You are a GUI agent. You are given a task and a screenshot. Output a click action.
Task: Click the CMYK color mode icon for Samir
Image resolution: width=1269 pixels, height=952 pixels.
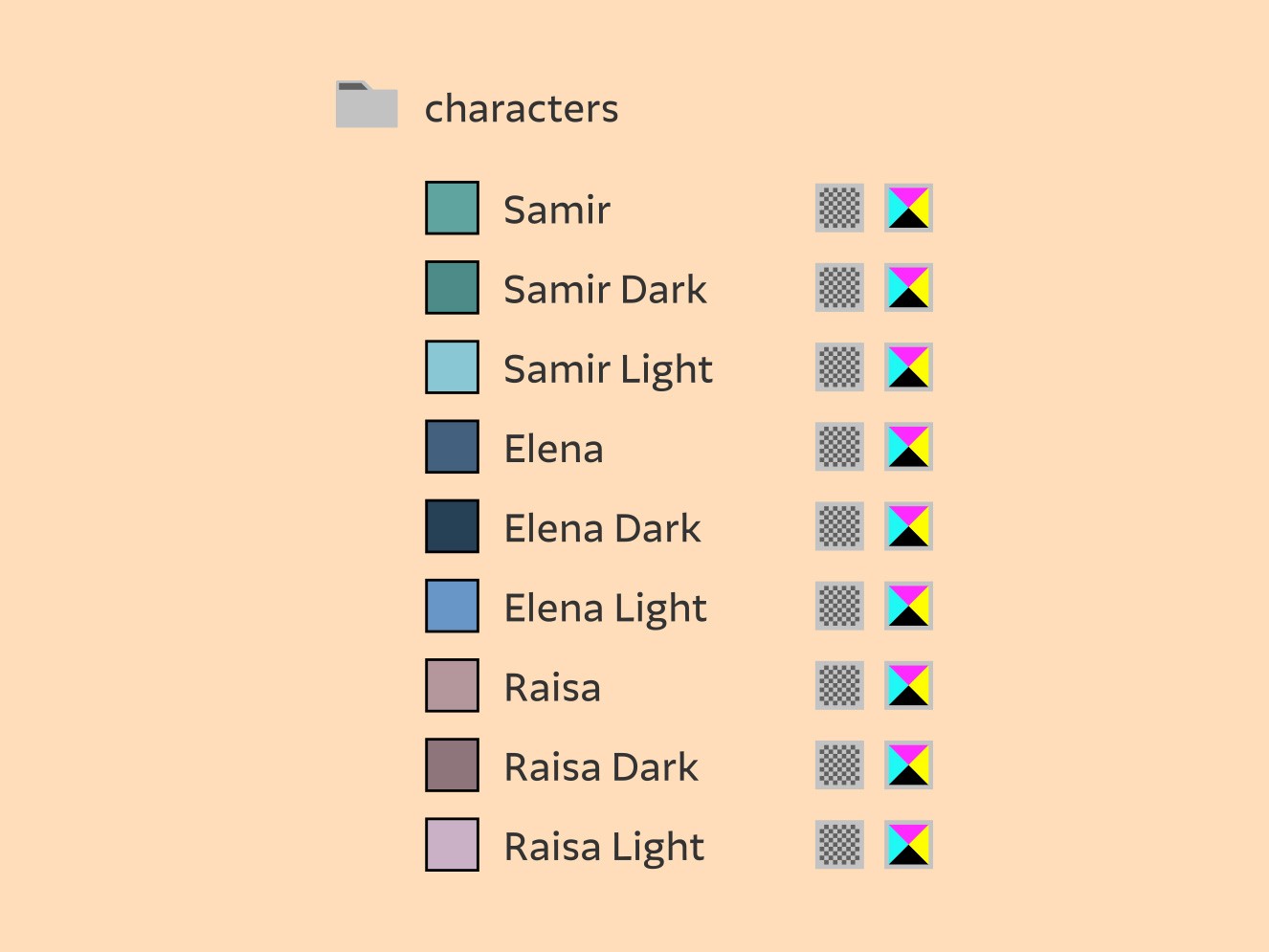coord(908,209)
